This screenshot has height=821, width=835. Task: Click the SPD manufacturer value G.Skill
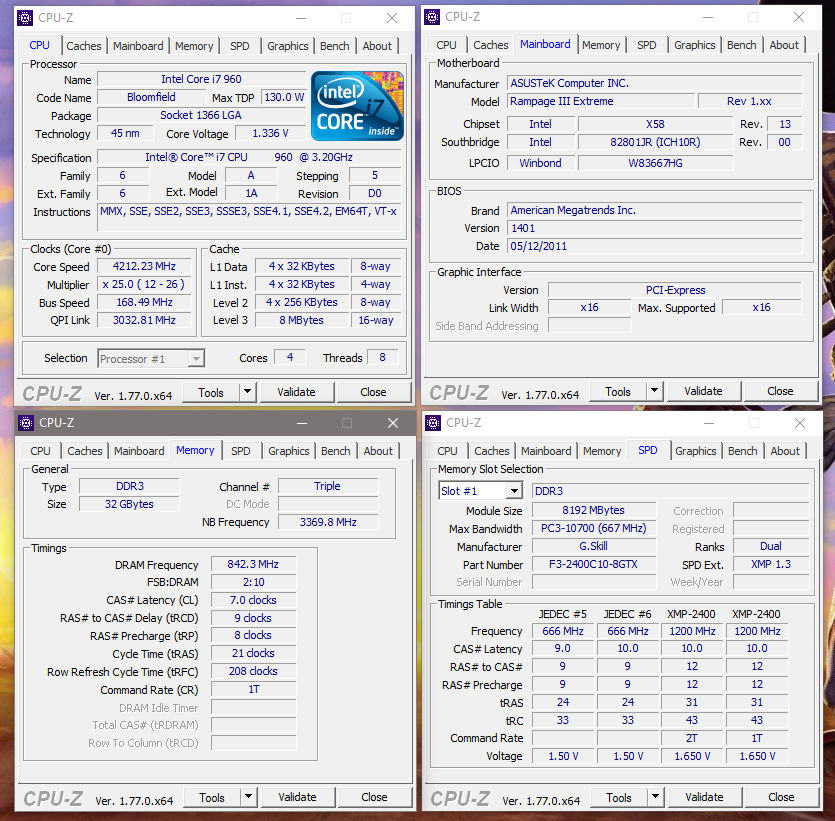[593, 546]
